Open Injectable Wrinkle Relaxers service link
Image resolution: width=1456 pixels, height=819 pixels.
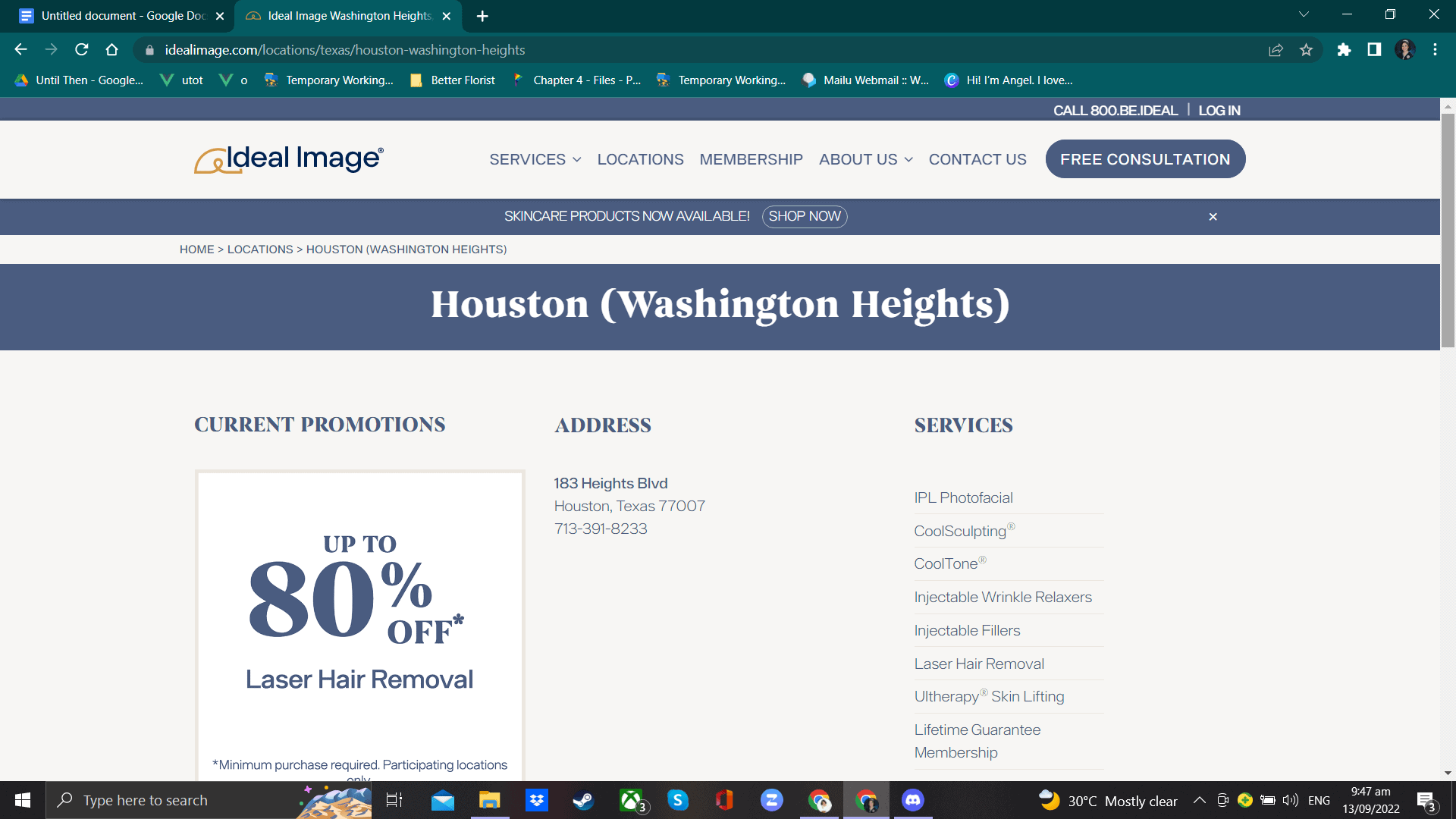(x=1003, y=597)
